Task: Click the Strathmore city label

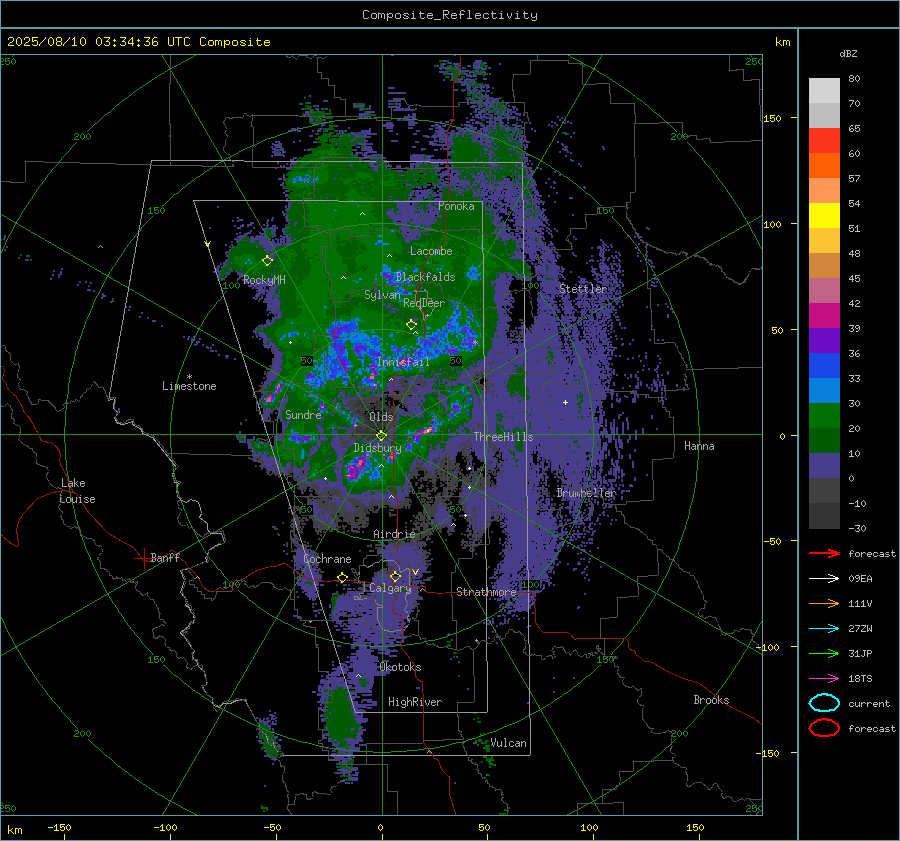Action: tap(486, 592)
